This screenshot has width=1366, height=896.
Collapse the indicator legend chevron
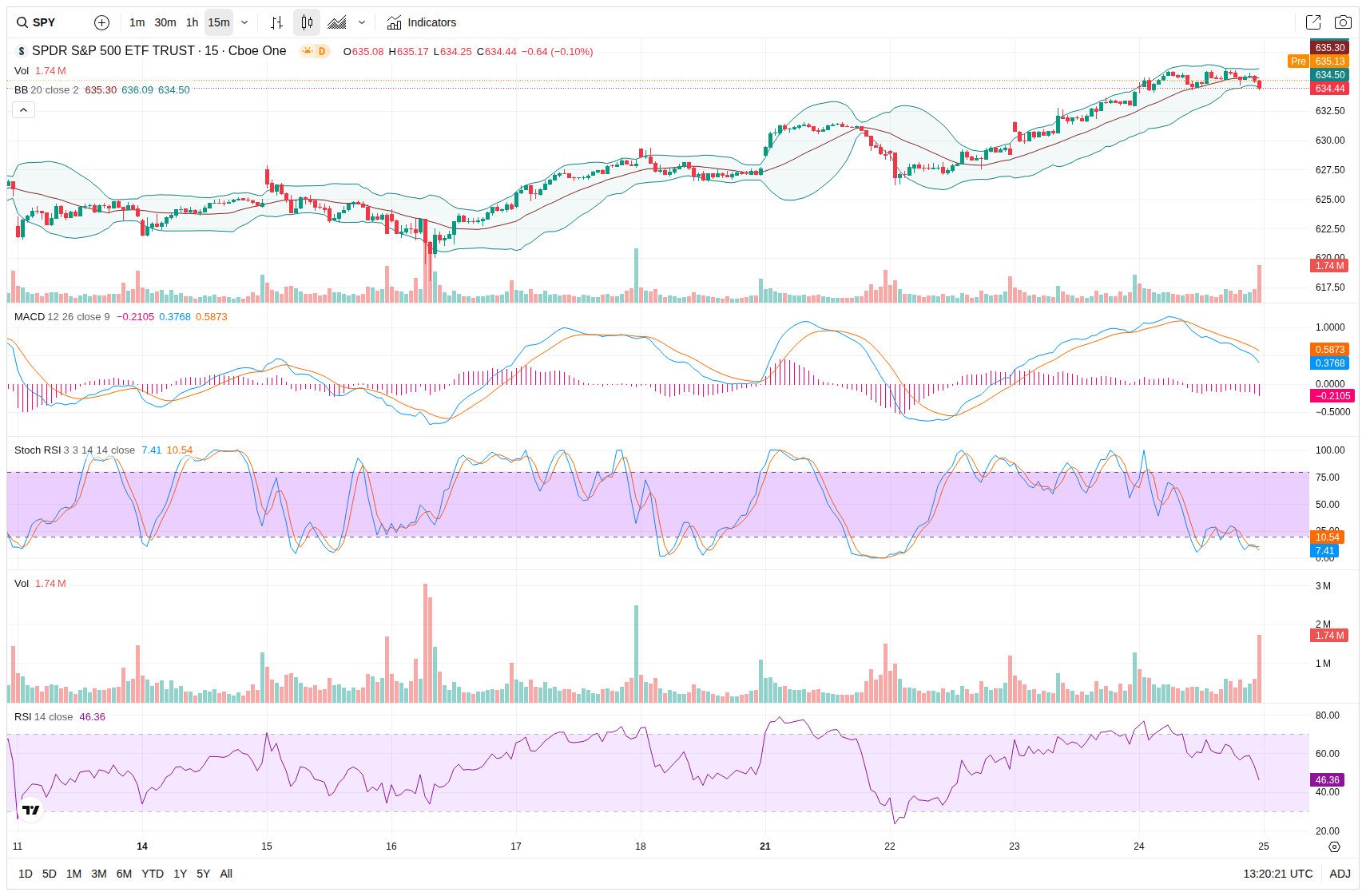click(23, 109)
